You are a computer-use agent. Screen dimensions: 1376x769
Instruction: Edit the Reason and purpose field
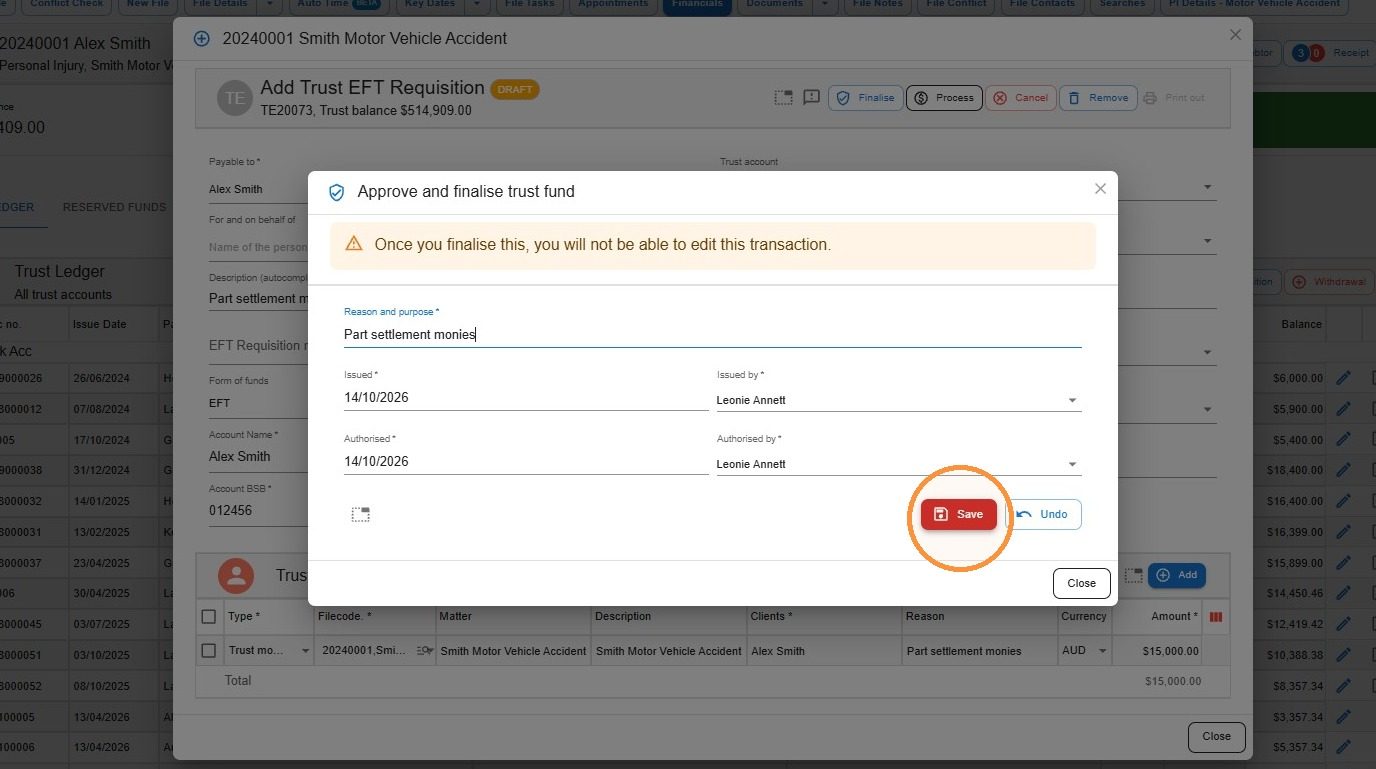point(712,335)
